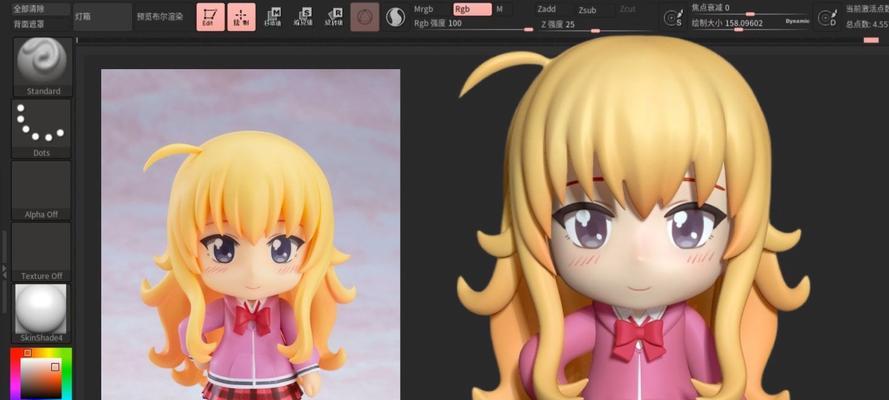The image size is (889, 400).
Task: Adjust the Rgb 强度 100 slider
Action: tap(473, 24)
